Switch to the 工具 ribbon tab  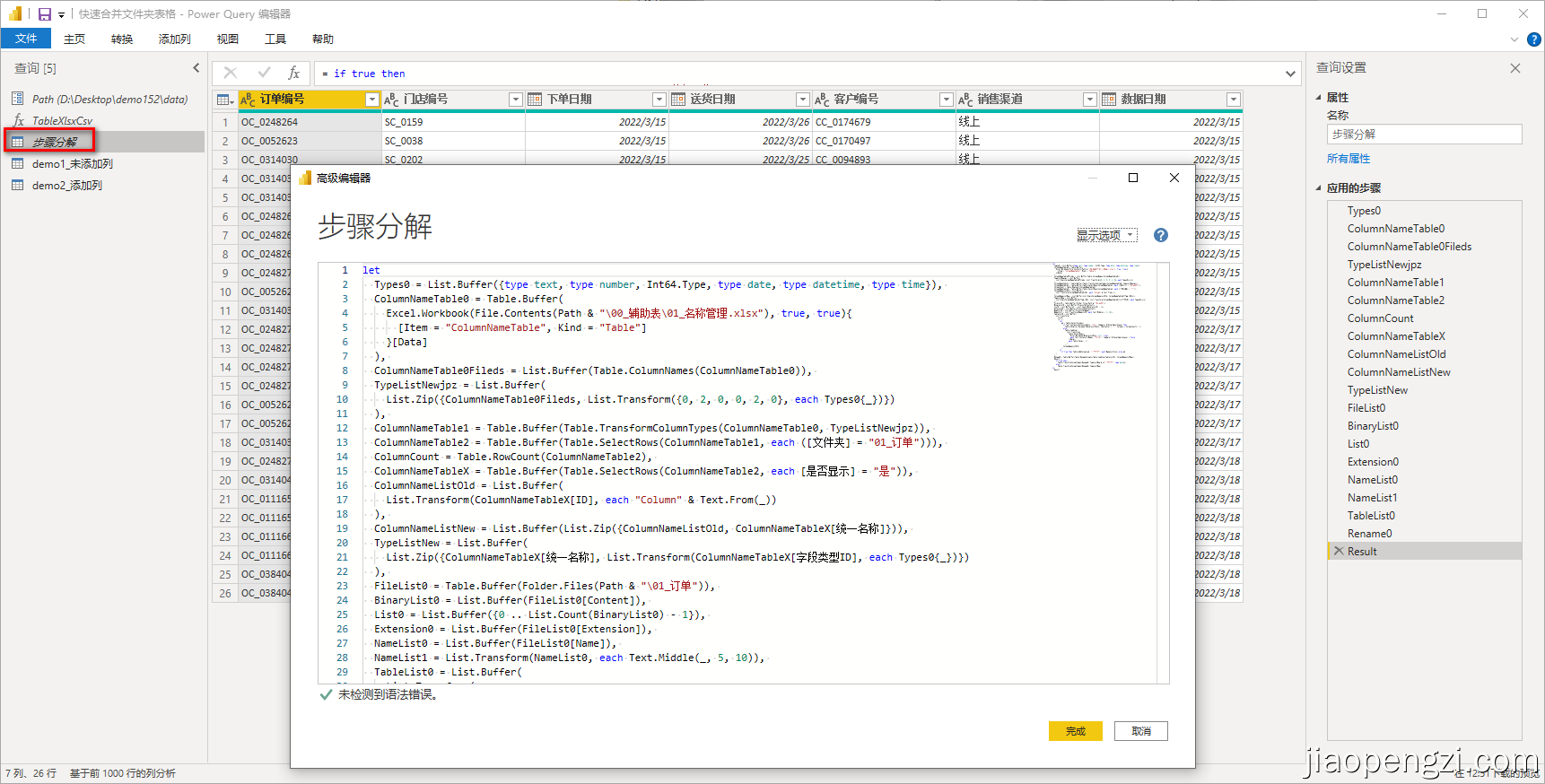click(x=275, y=39)
